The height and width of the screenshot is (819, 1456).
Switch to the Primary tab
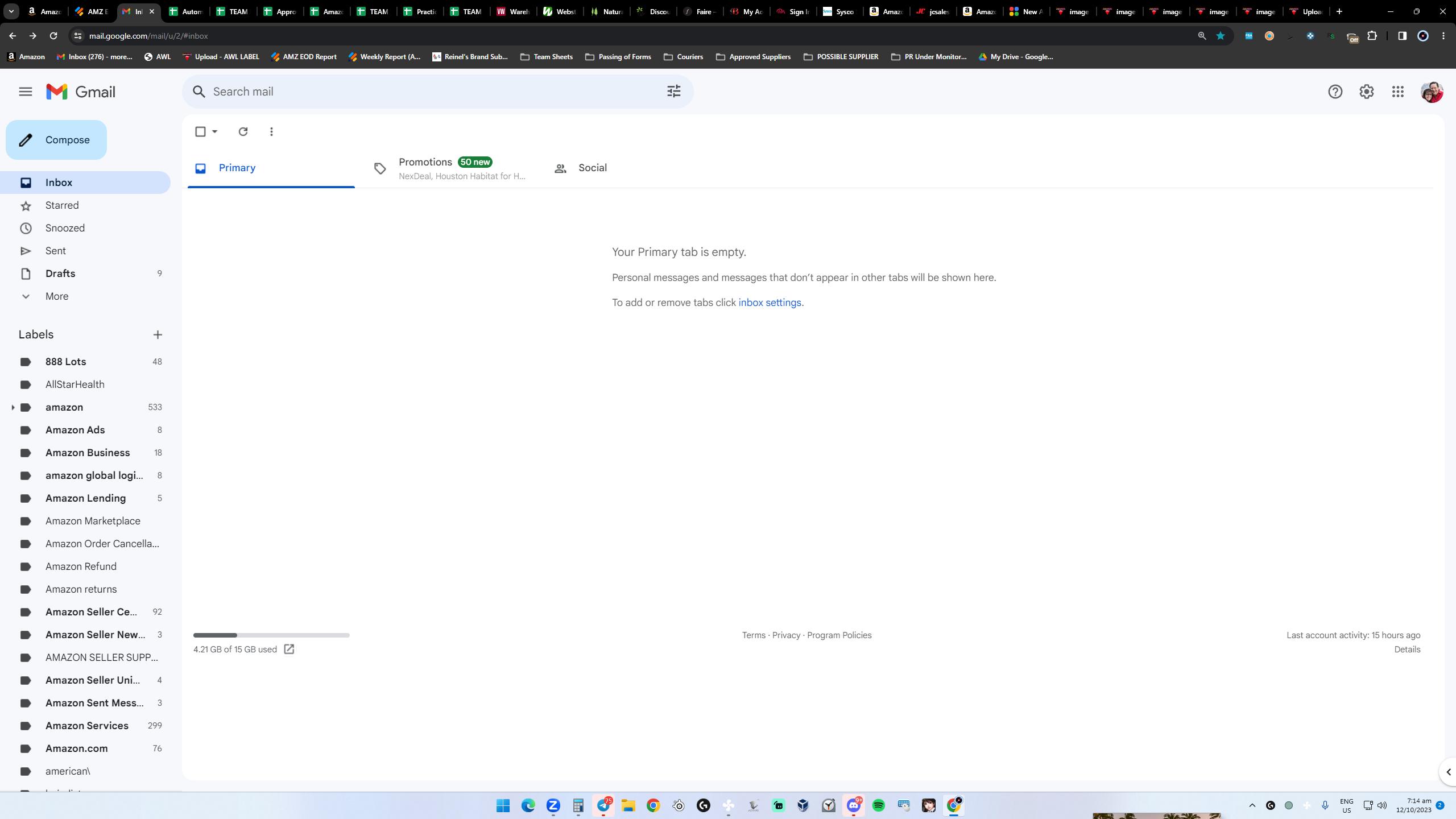coord(271,168)
